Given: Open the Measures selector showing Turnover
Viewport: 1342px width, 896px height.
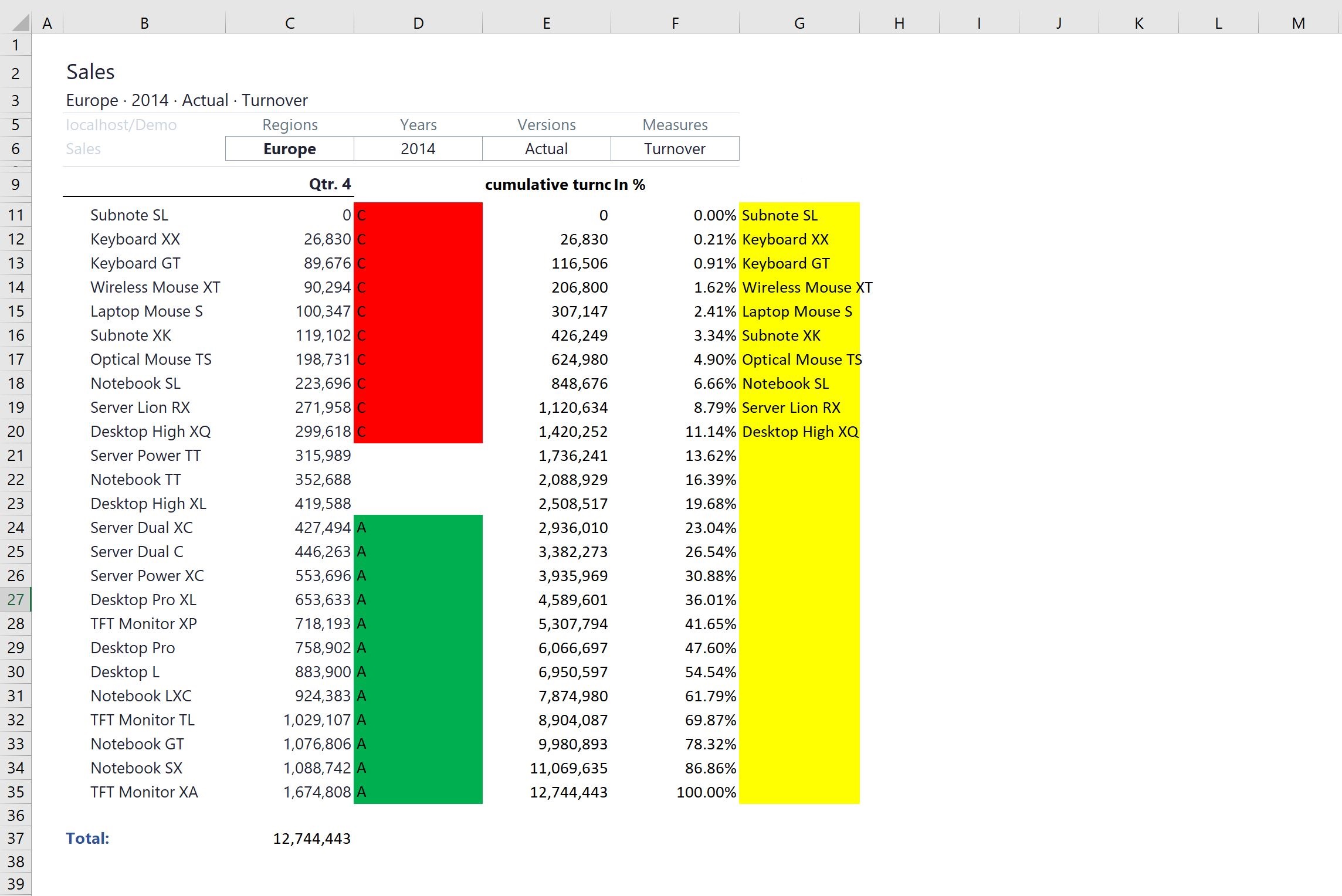Looking at the screenshot, I should [x=675, y=149].
